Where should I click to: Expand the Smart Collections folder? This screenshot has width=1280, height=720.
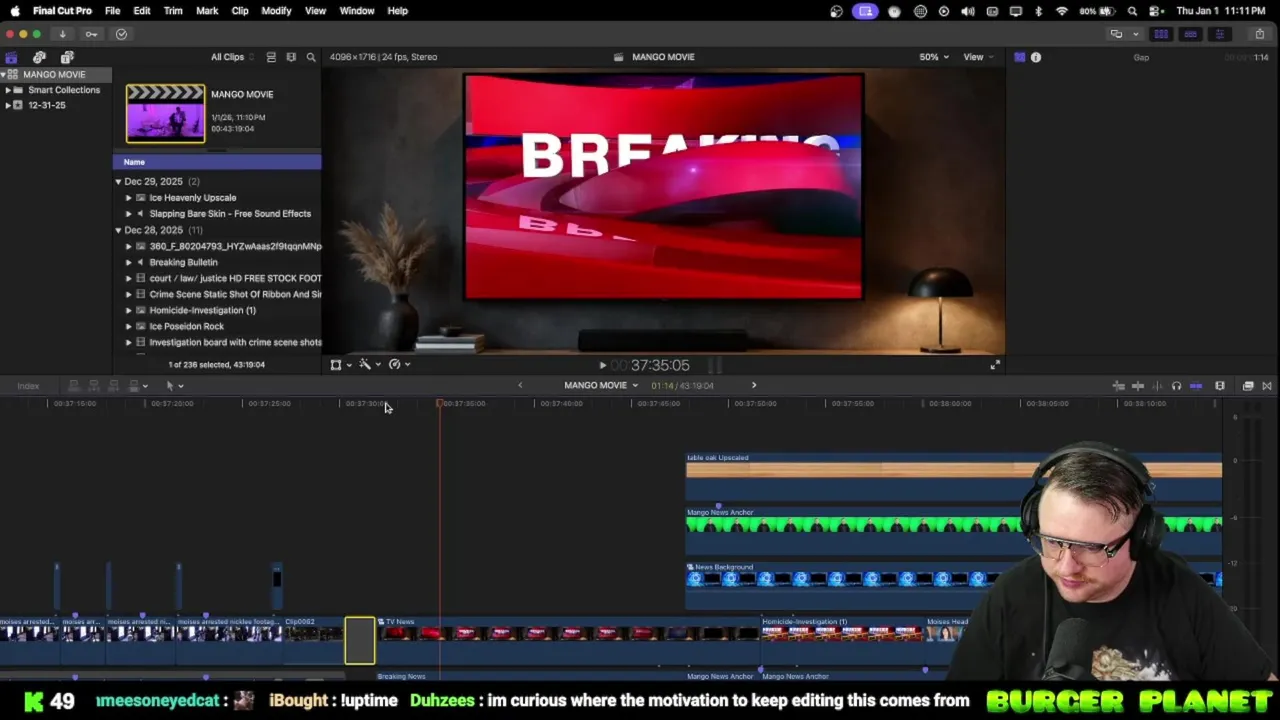point(8,90)
